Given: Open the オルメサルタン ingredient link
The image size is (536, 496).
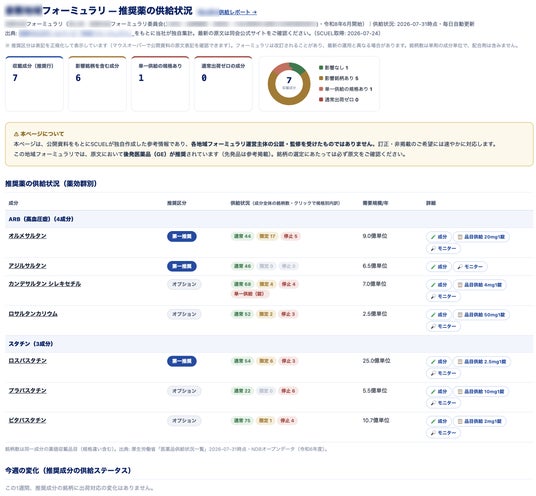Looking at the screenshot, I should (27, 236).
